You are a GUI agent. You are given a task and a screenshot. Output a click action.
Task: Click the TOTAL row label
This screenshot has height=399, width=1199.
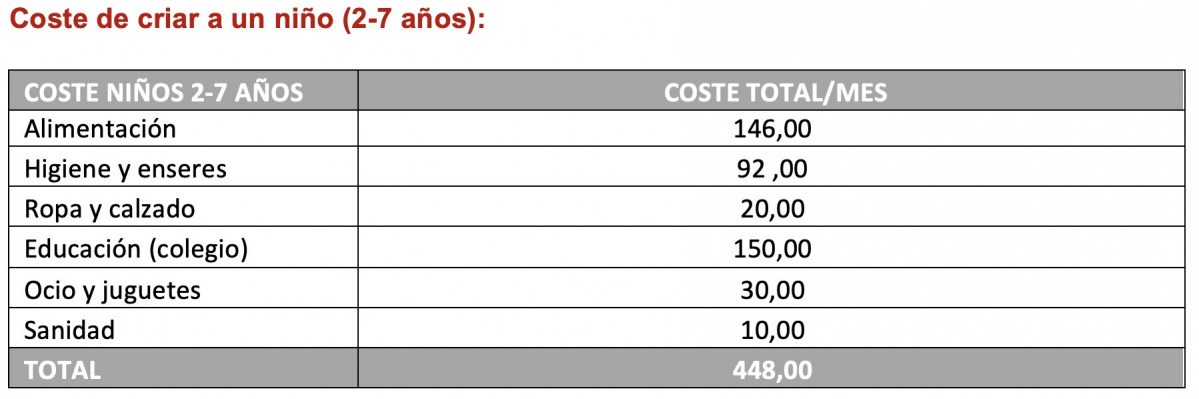pyautogui.click(x=63, y=370)
